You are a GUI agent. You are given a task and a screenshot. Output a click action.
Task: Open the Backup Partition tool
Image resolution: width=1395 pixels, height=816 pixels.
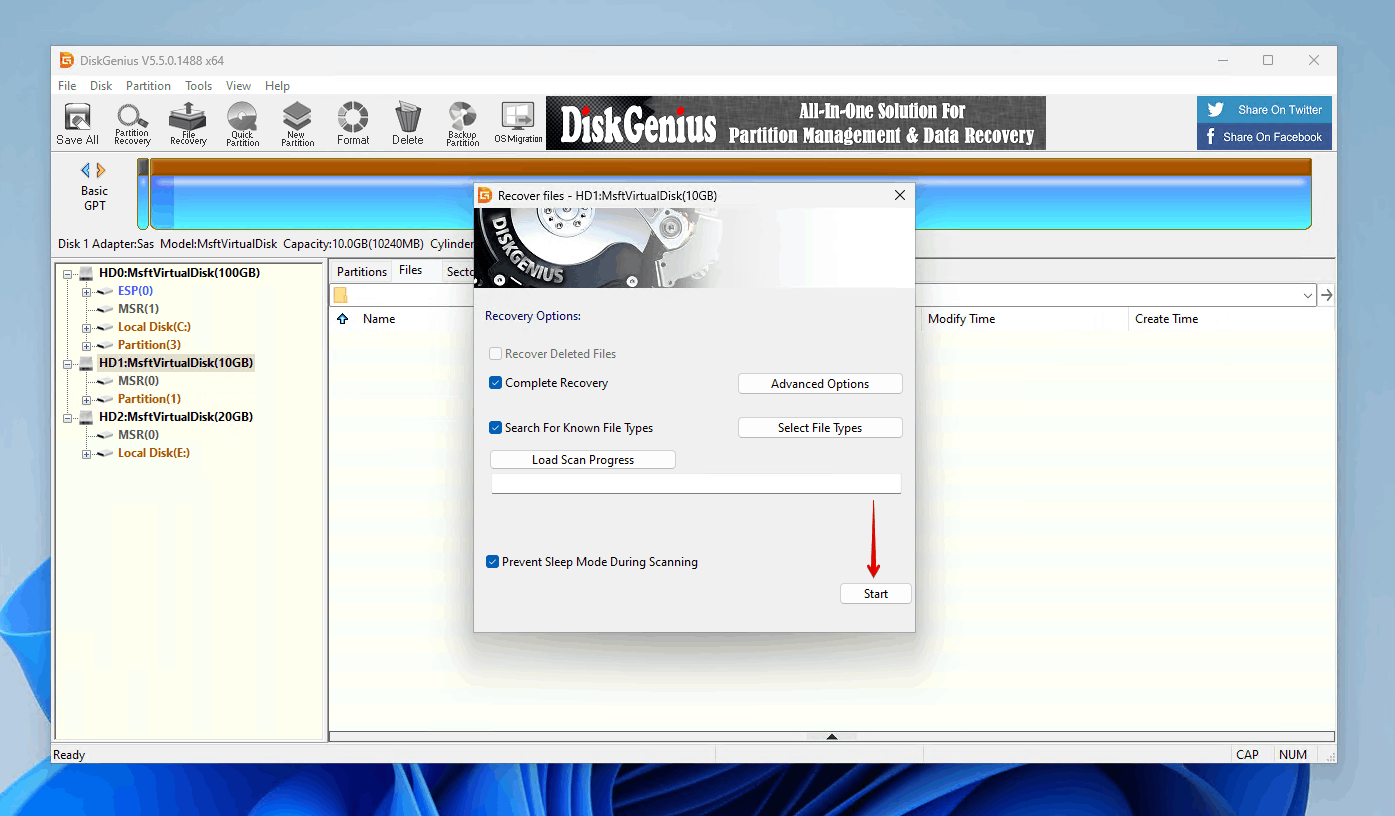[x=462, y=124]
